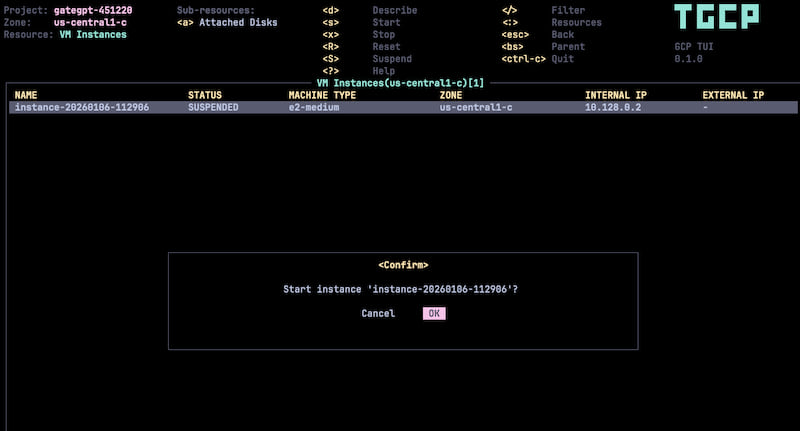The width and height of the screenshot is (800, 431).
Task: Click the STATUS column header
Action: coord(205,95)
